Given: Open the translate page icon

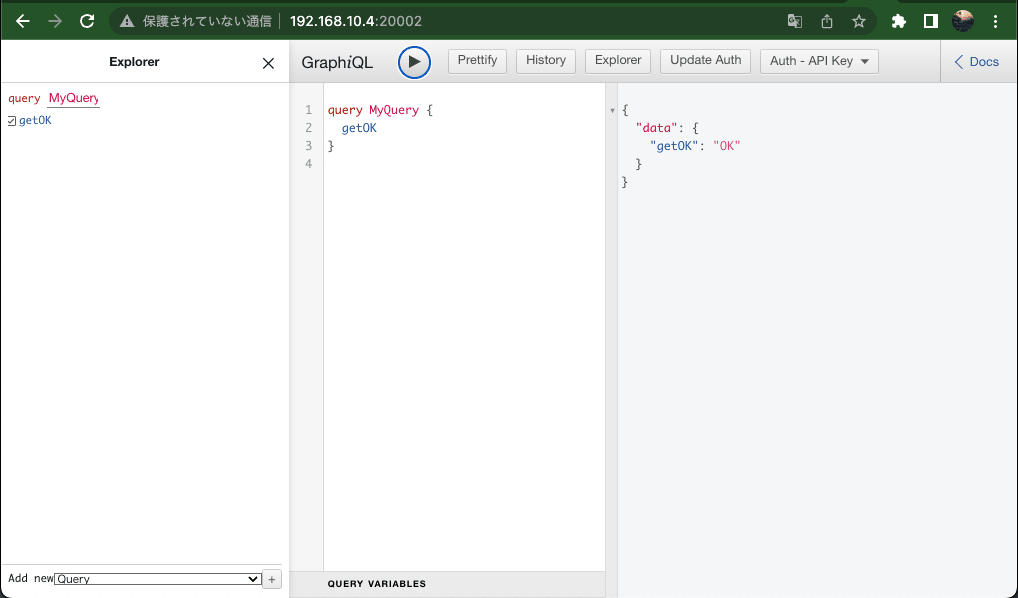Looking at the screenshot, I should click(795, 21).
